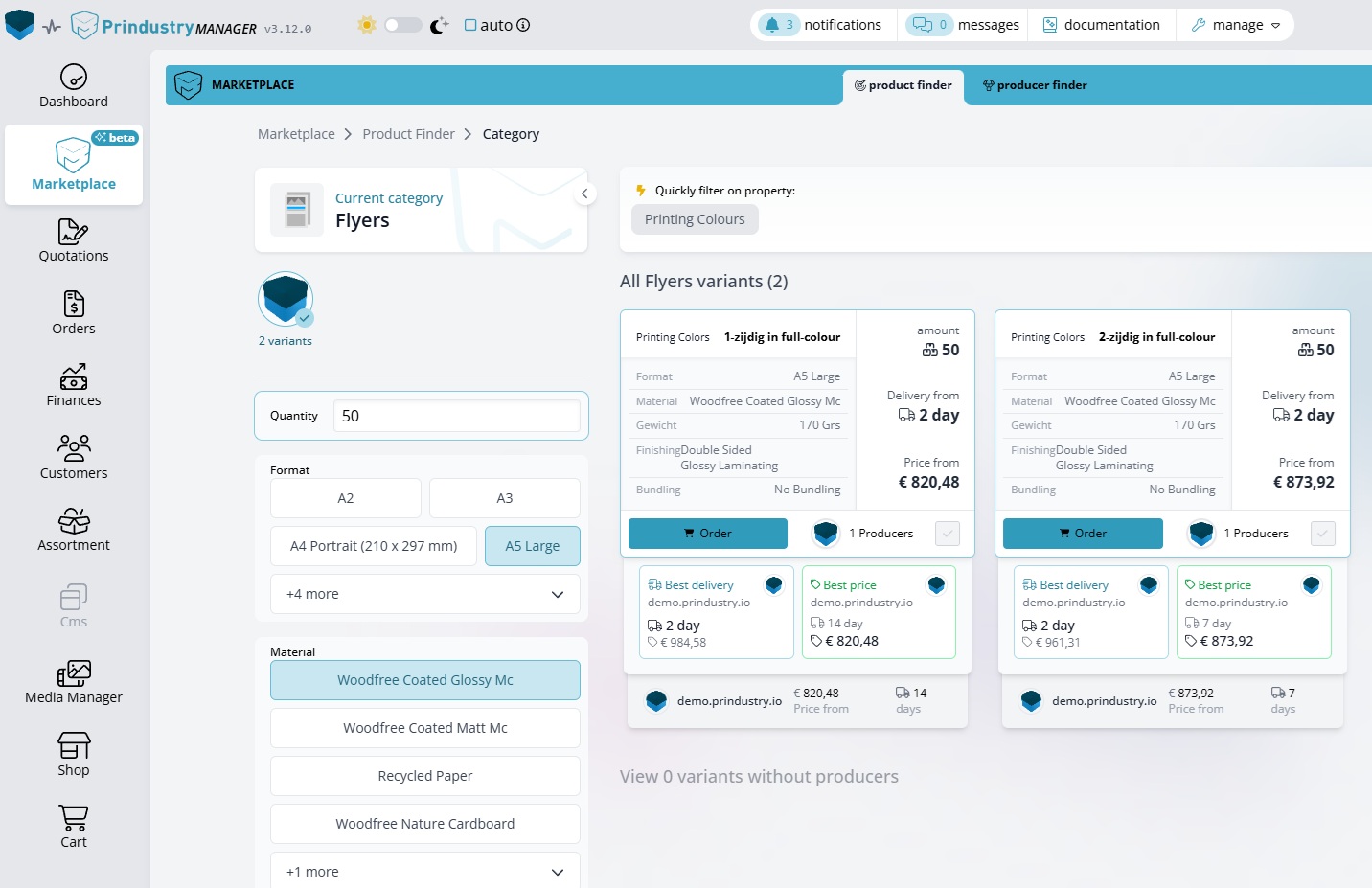Switch to the producer finder tab
Screen dimensions: 1372x888
click(1035, 85)
